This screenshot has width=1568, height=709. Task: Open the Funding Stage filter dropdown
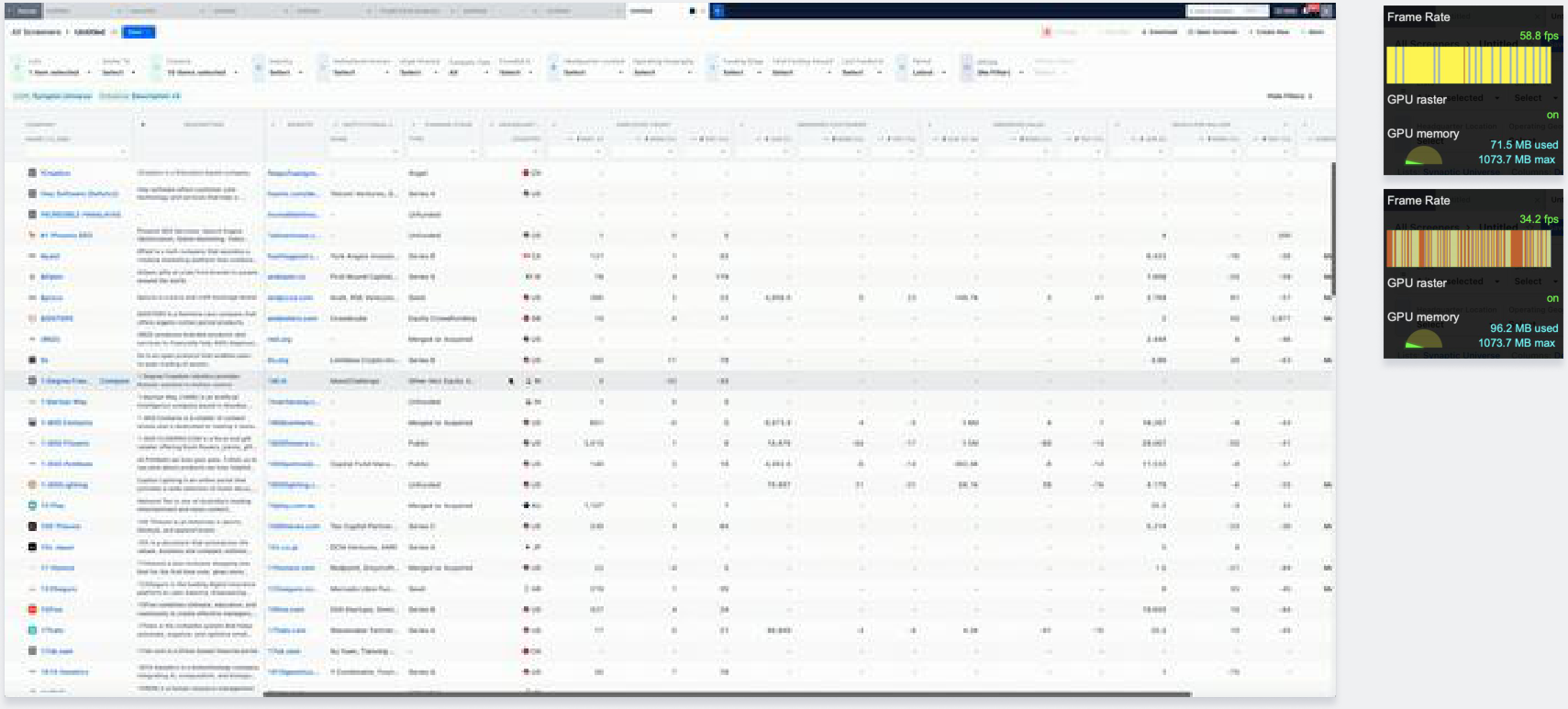point(743,72)
